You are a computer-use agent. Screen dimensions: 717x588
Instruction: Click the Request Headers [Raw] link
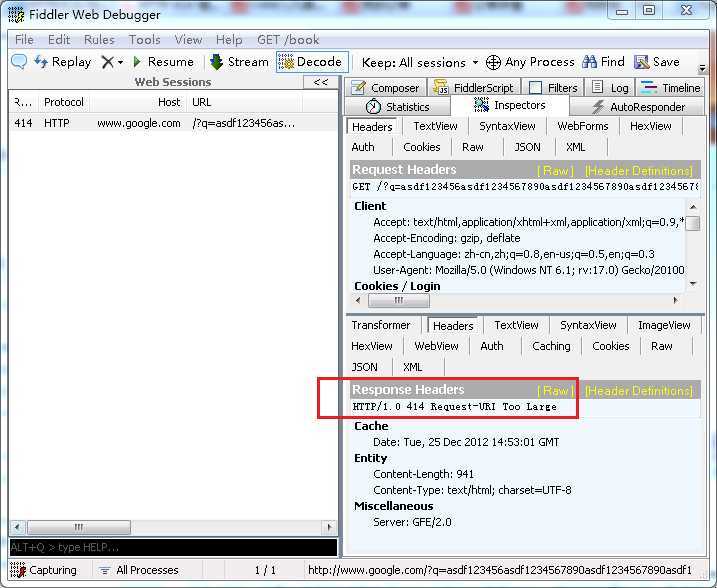(555, 171)
